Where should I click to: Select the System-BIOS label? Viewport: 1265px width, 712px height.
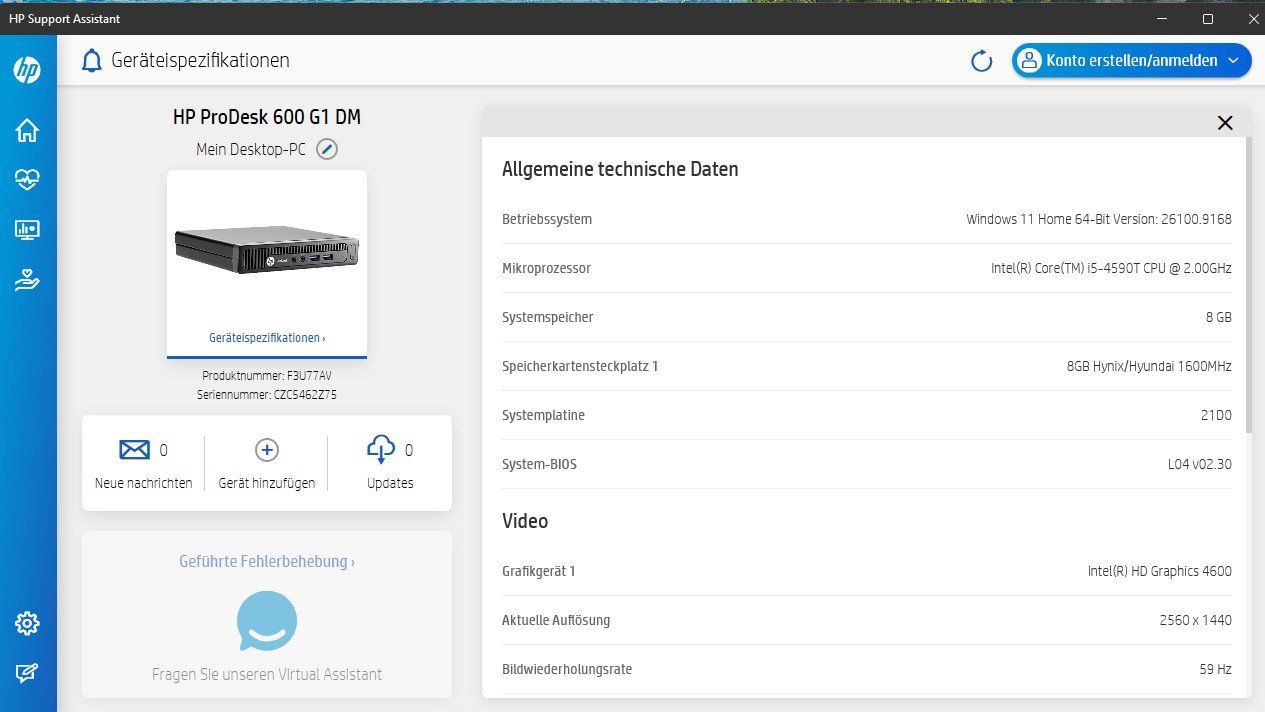[x=539, y=464]
